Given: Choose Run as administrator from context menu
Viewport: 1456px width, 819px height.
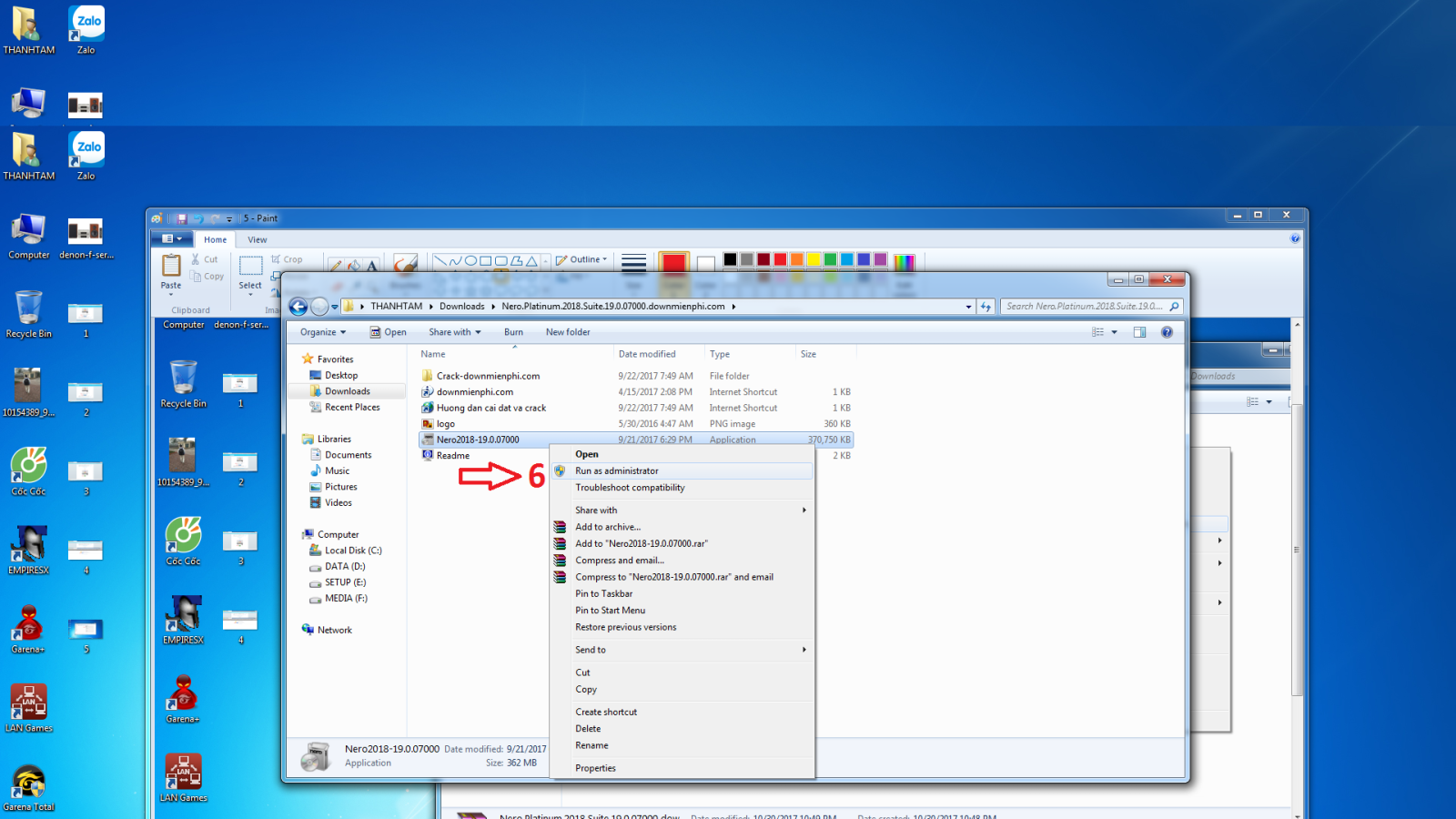Looking at the screenshot, I should [x=617, y=471].
